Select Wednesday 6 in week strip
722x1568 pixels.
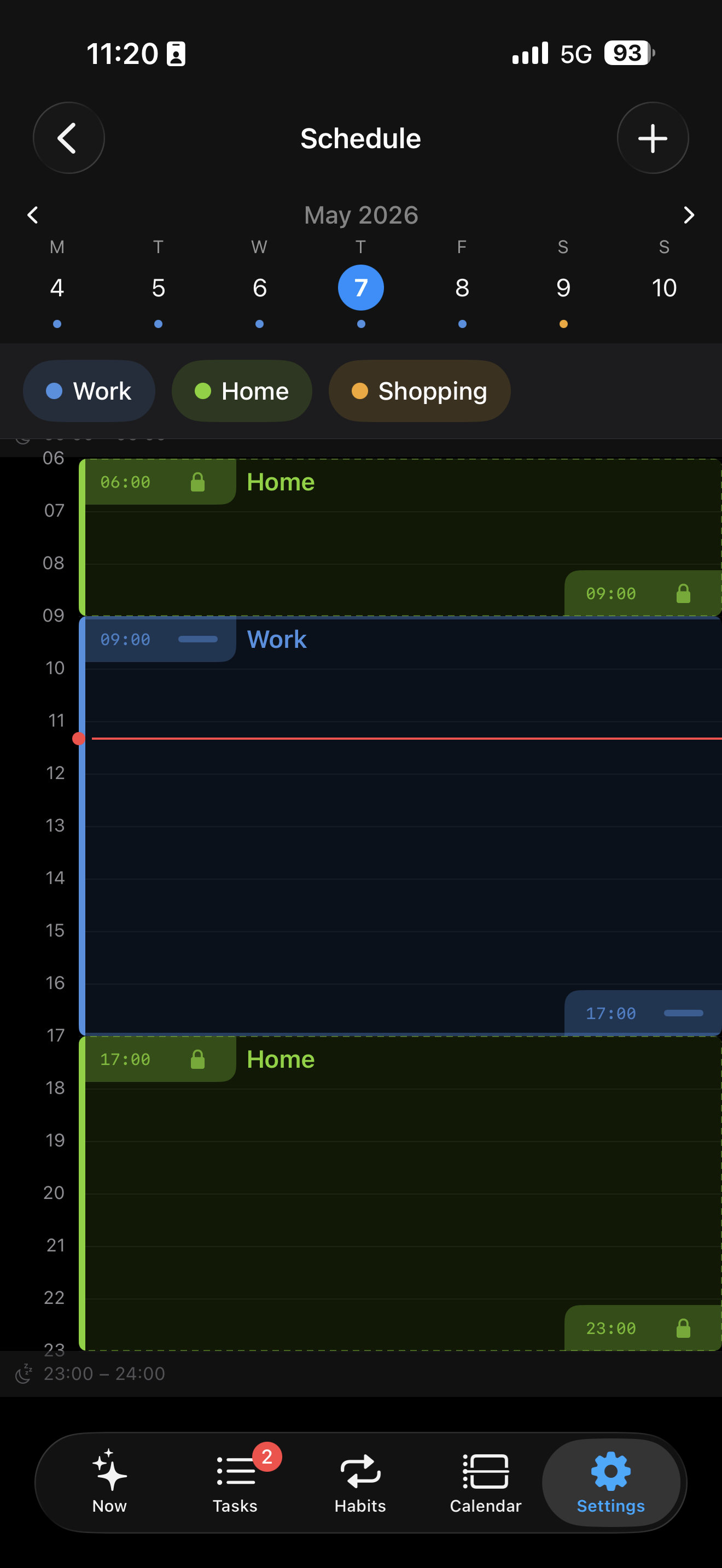(x=259, y=288)
